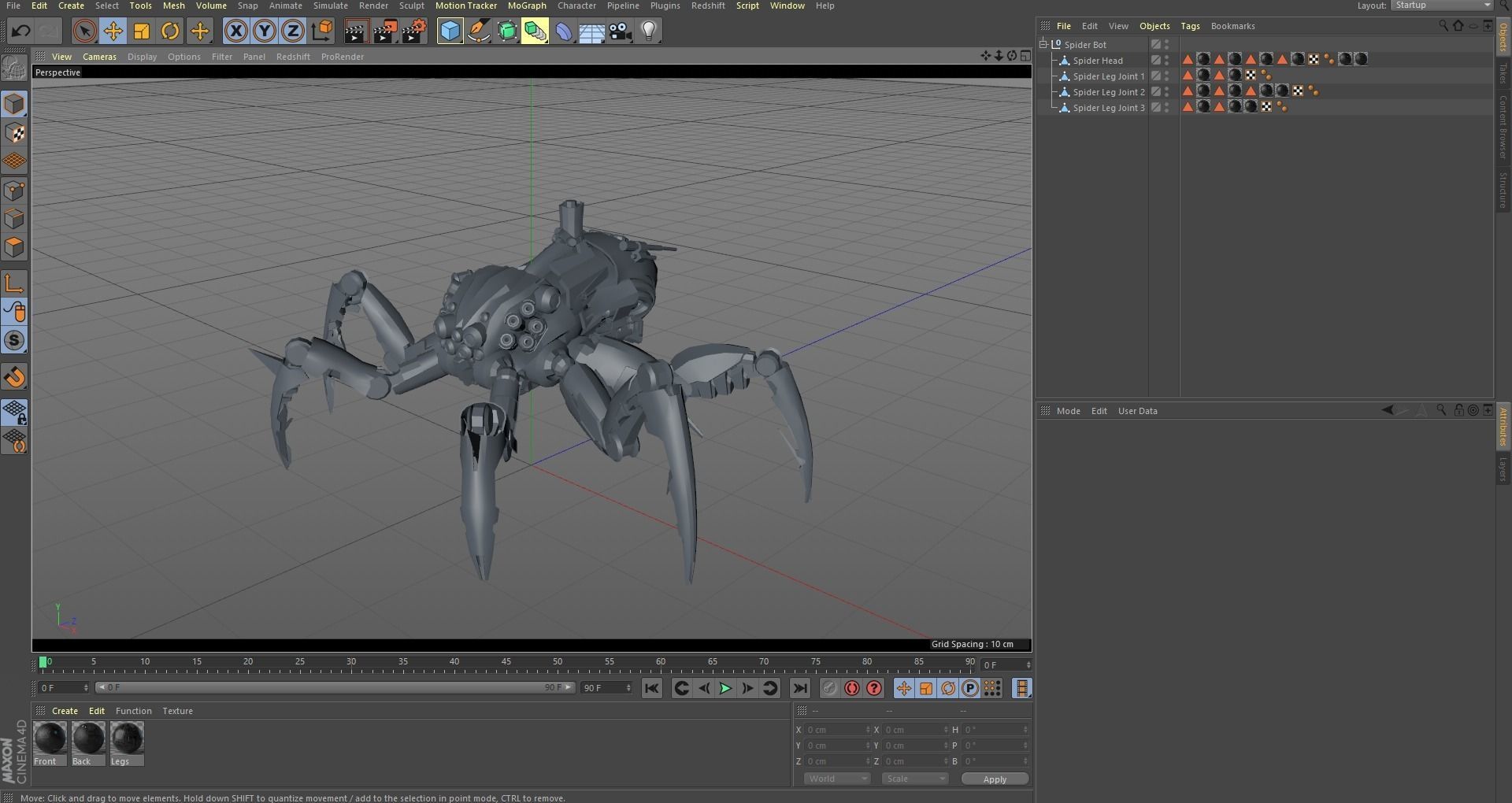Toggle Position keyframe recording icon

click(904, 688)
